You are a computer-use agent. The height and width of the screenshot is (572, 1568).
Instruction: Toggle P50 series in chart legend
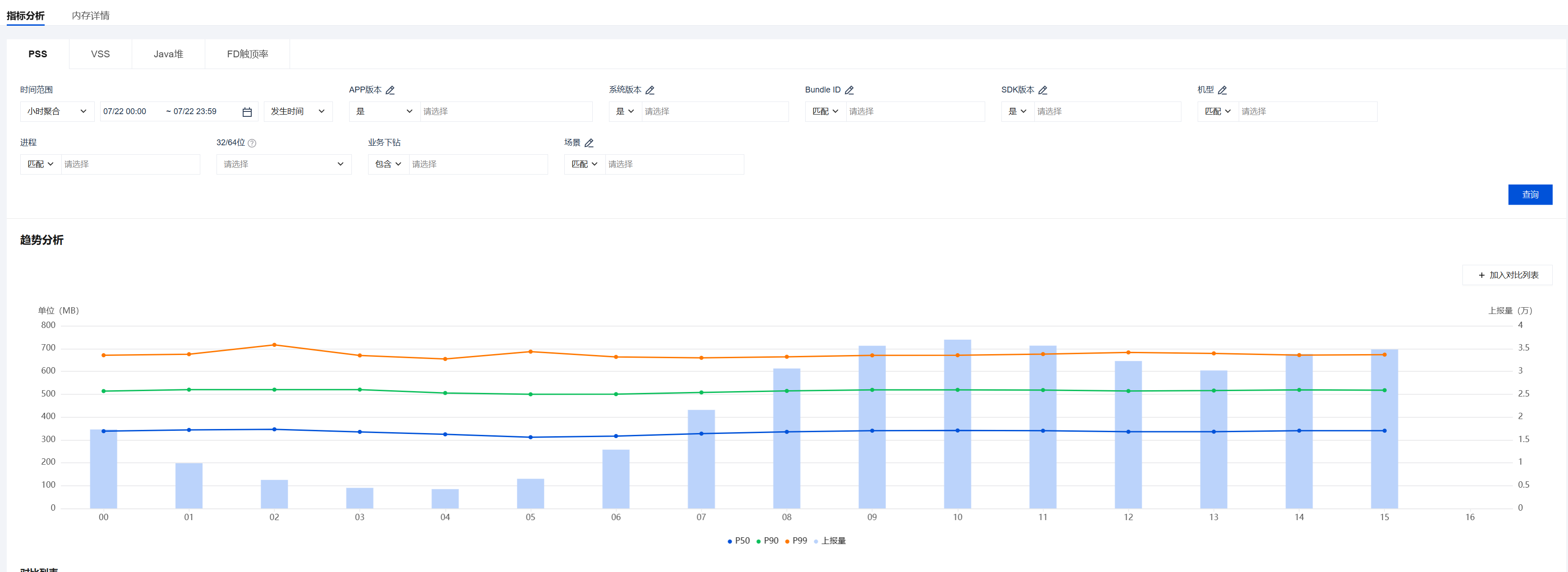coord(738,541)
